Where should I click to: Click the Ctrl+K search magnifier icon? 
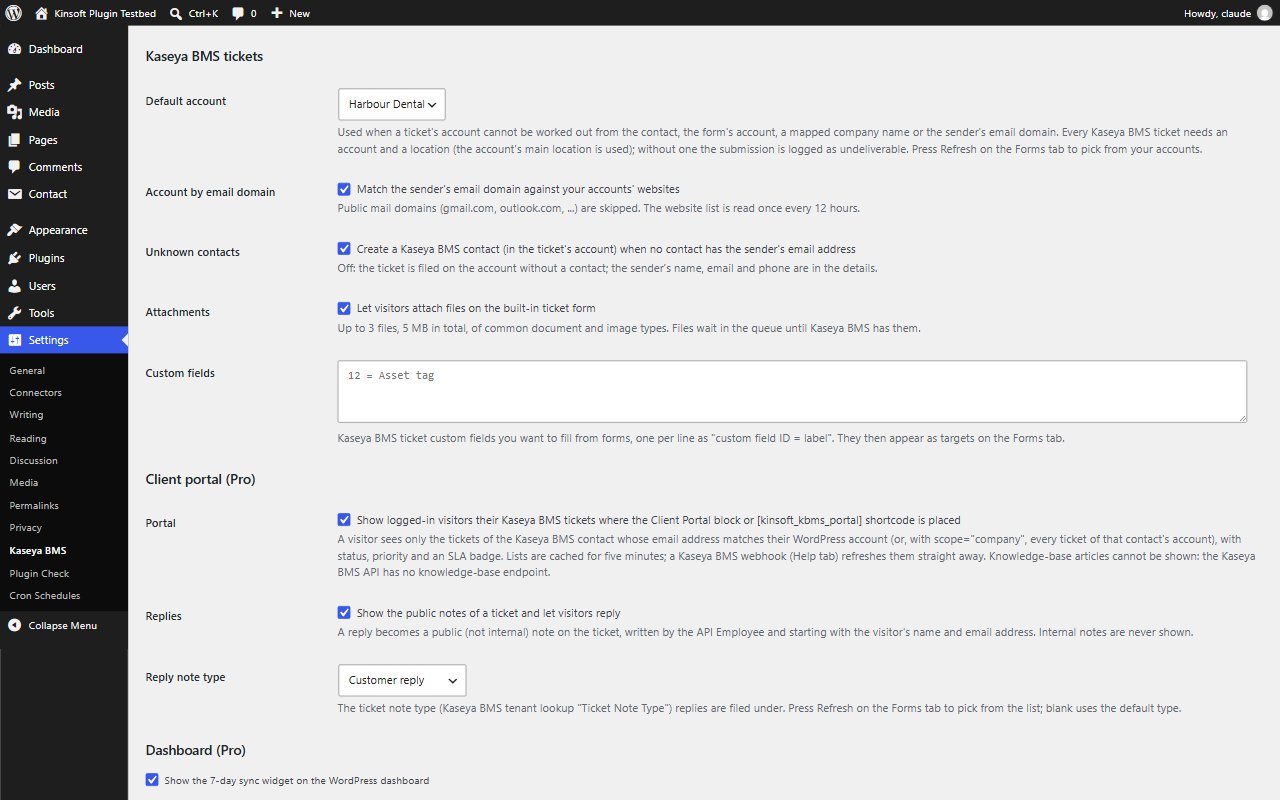[176, 13]
